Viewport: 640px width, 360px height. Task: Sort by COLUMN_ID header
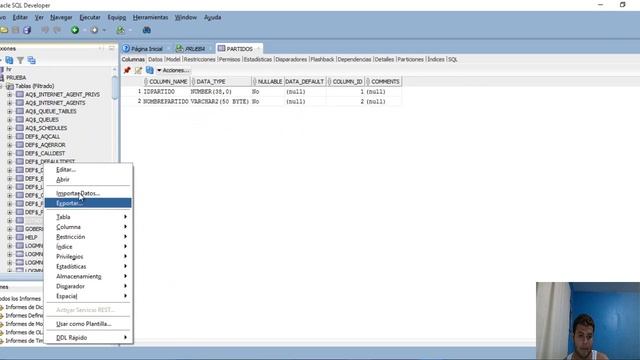pyautogui.click(x=345, y=82)
